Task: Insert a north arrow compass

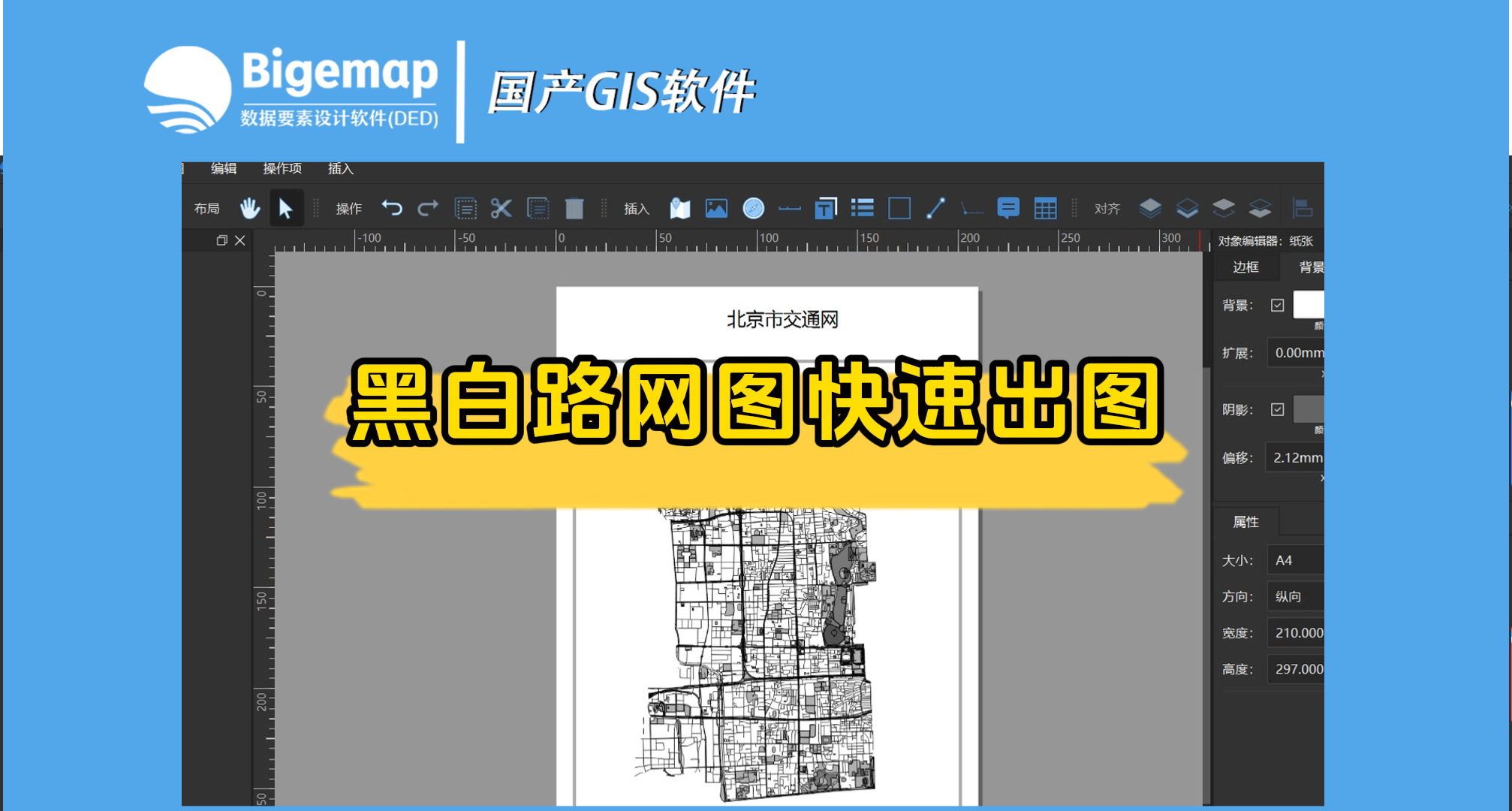Action: pos(753,208)
